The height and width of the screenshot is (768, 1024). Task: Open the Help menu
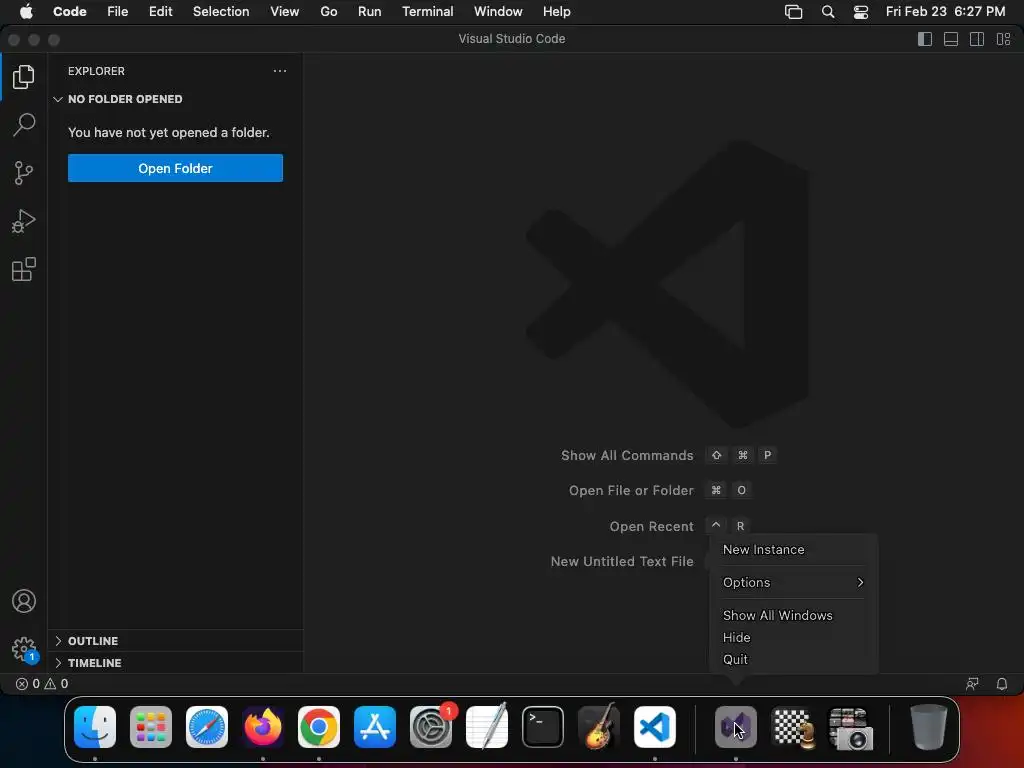[x=556, y=12]
